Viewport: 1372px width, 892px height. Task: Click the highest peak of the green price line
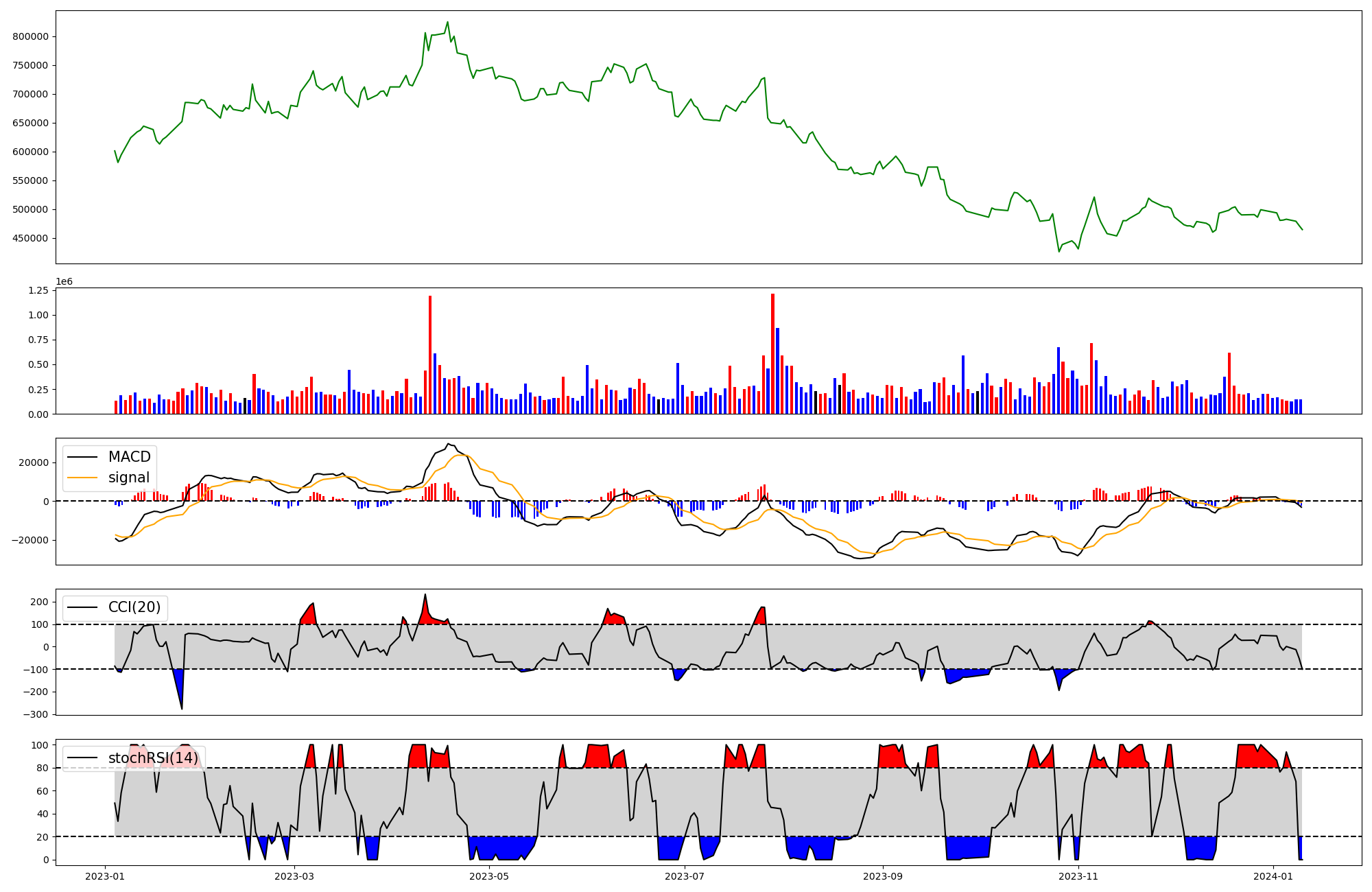click(447, 23)
